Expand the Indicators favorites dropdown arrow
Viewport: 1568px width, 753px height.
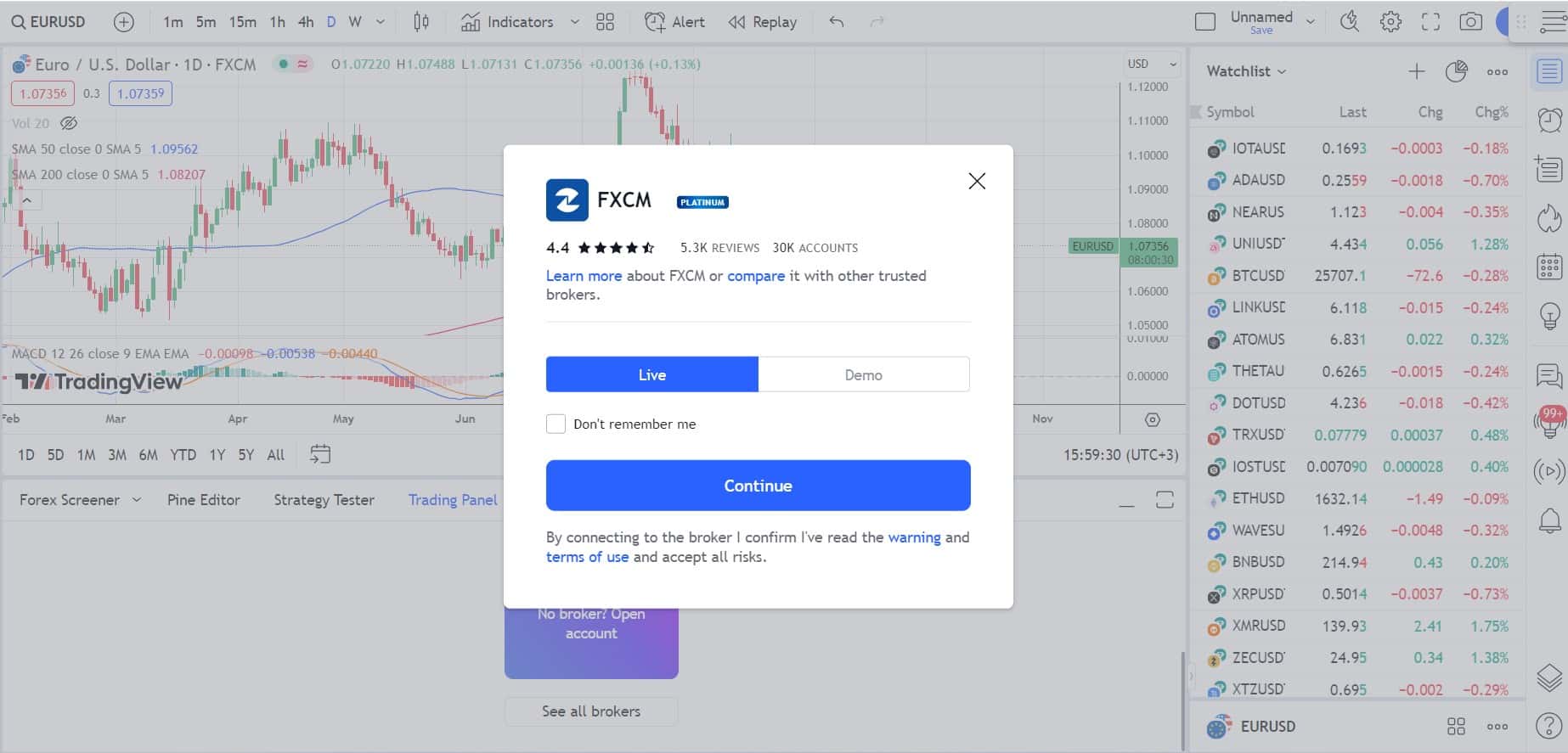[574, 22]
